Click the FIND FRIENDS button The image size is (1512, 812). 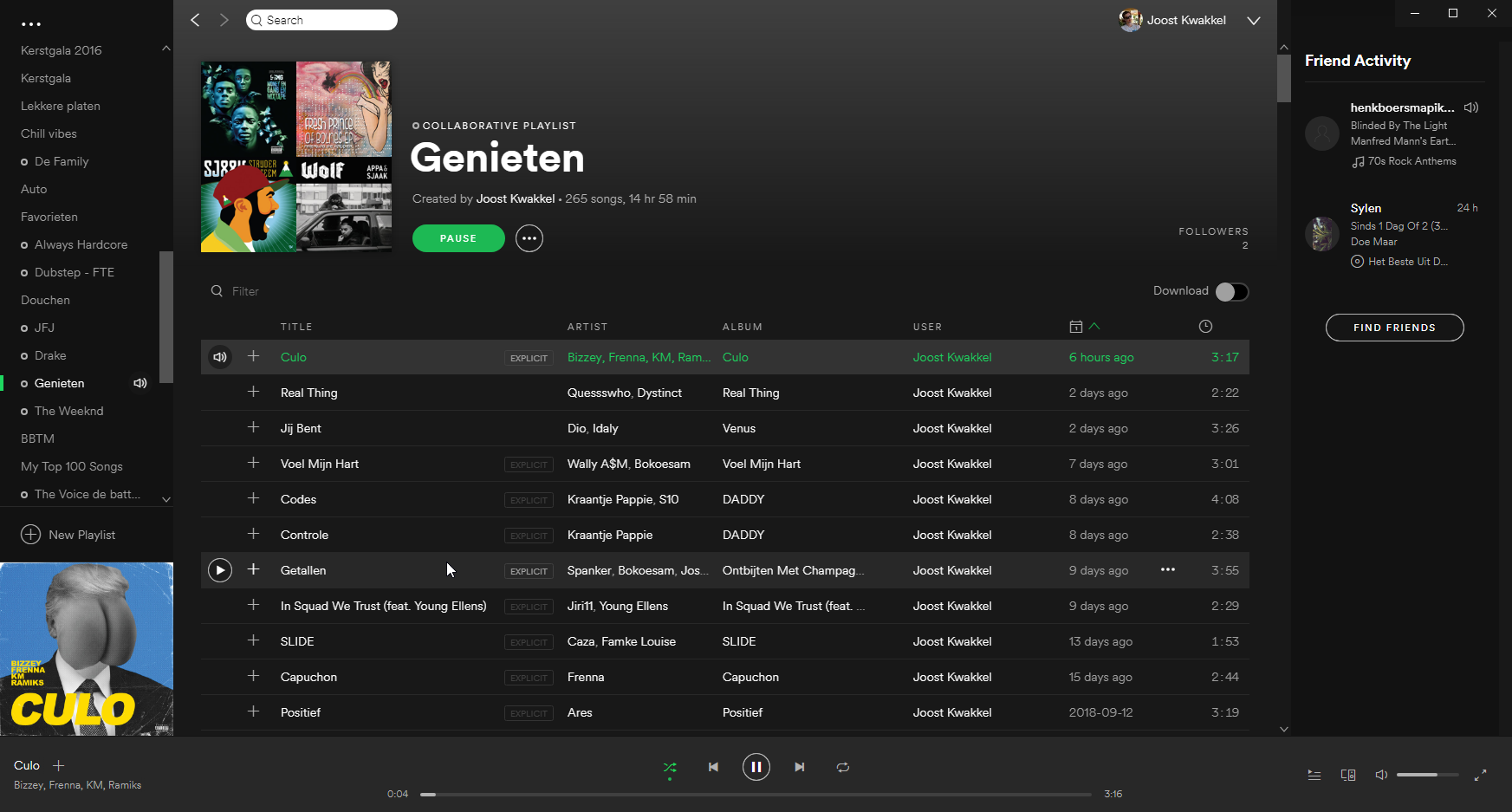1394,328
